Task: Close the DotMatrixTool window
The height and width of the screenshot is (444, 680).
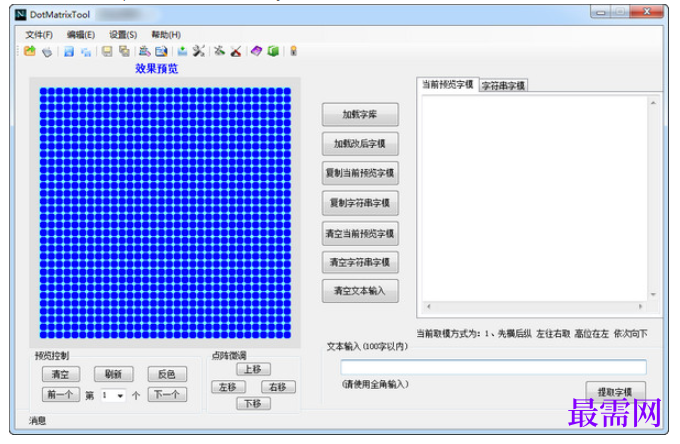Action: [647, 12]
